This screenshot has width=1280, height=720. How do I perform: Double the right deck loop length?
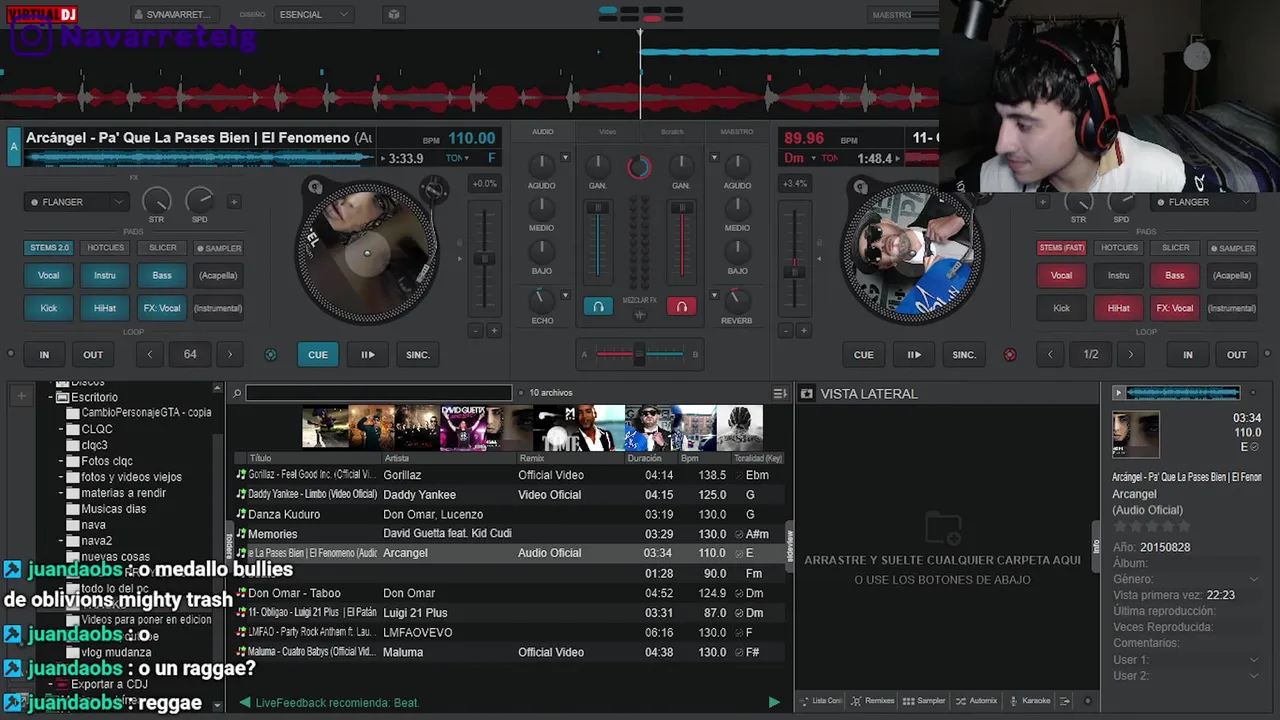1131,354
